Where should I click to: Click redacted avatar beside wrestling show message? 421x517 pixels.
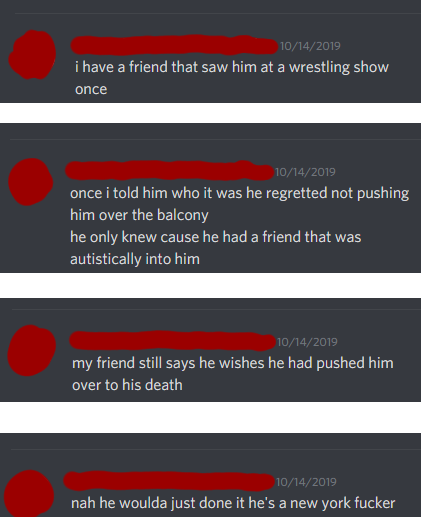[32, 55]
